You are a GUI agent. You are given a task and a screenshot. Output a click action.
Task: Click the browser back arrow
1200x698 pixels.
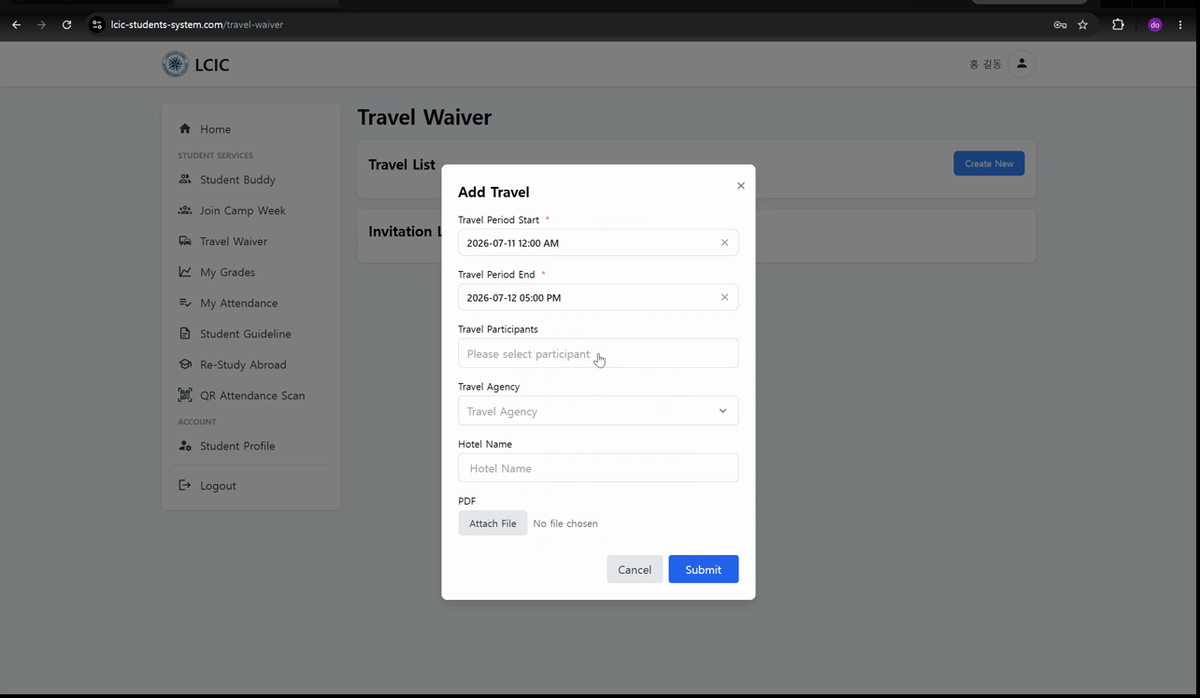point(16,25)
